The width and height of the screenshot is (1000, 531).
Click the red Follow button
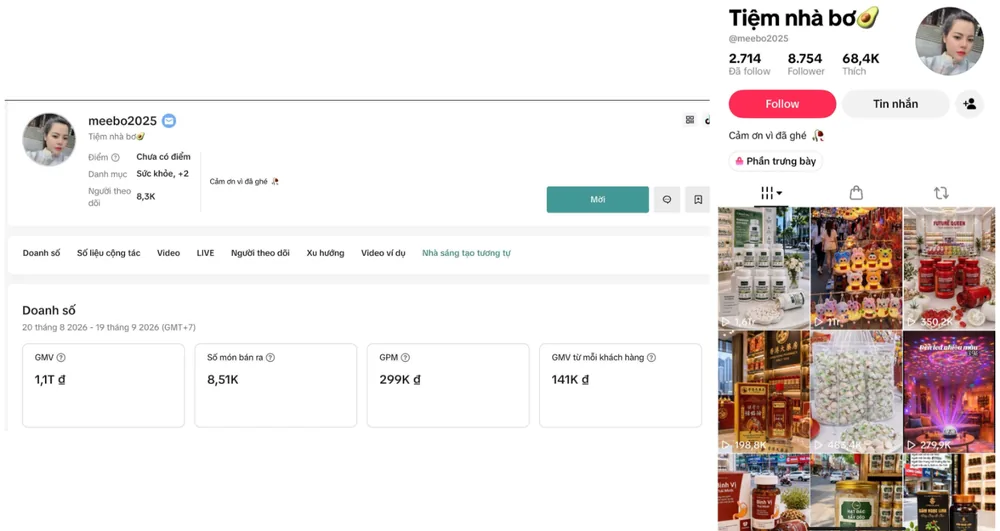(x=782, y=104)
